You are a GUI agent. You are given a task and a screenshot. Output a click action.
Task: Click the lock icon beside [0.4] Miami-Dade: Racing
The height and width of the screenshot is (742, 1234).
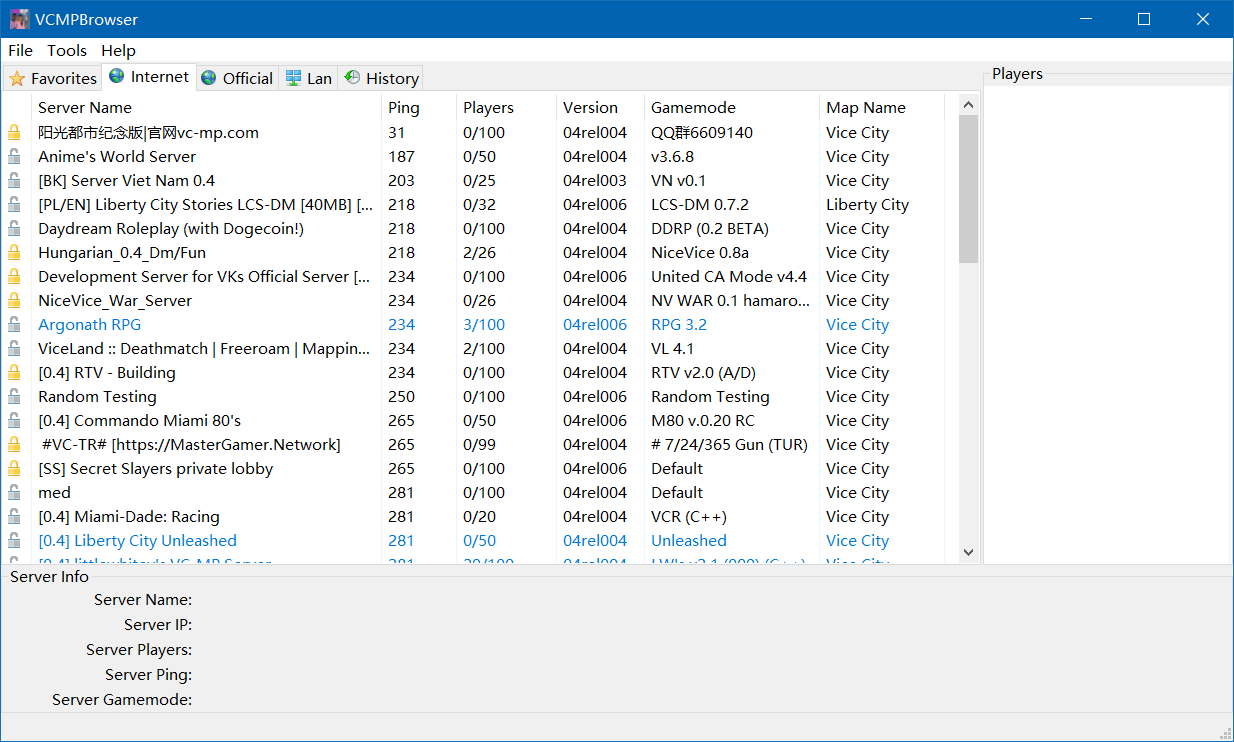click(x=14, y=516)
